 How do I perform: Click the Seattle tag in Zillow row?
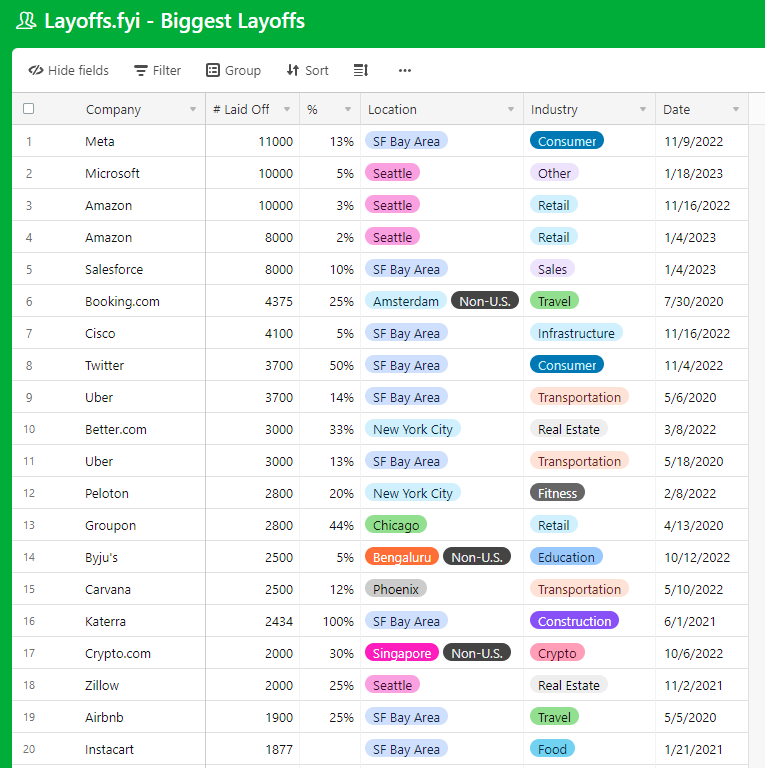click(x=392, y=685)
